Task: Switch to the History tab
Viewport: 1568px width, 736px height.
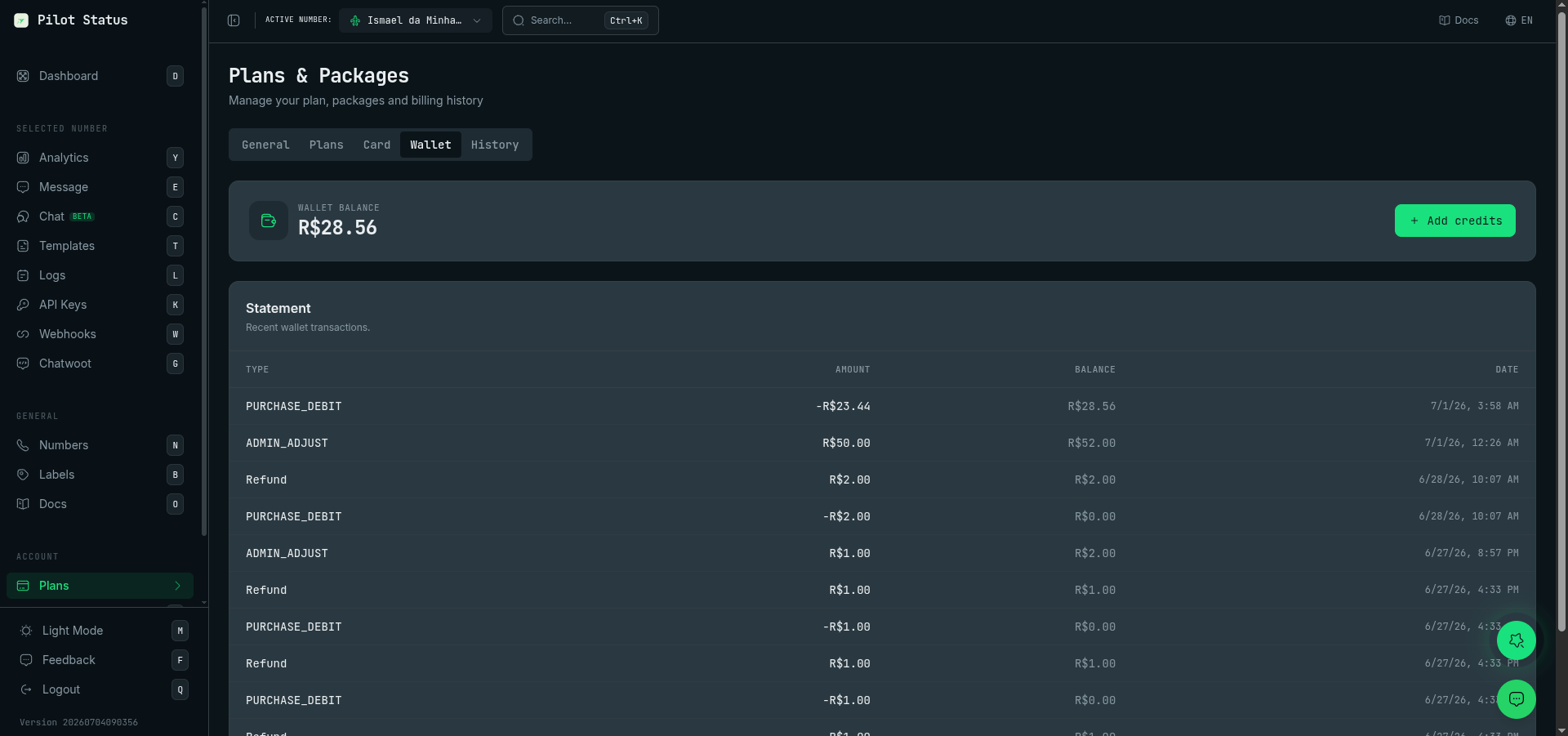Action: tap(495, 145)
